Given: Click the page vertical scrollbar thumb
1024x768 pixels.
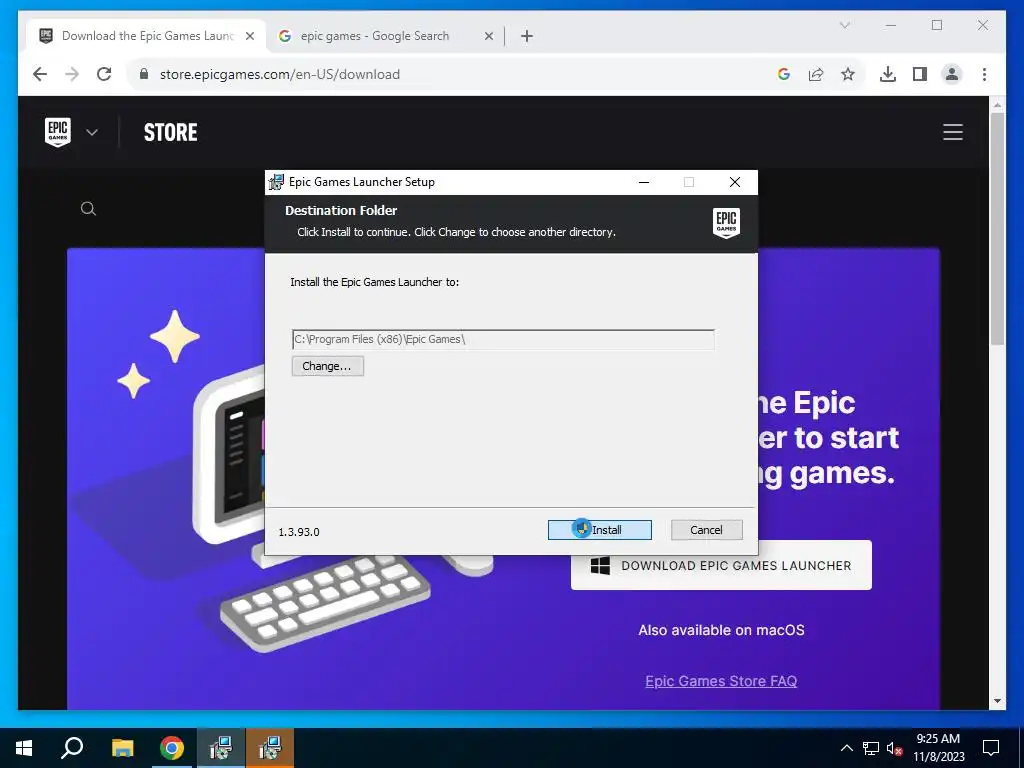Looking at the screenshot, I should [x=997, y=229].
